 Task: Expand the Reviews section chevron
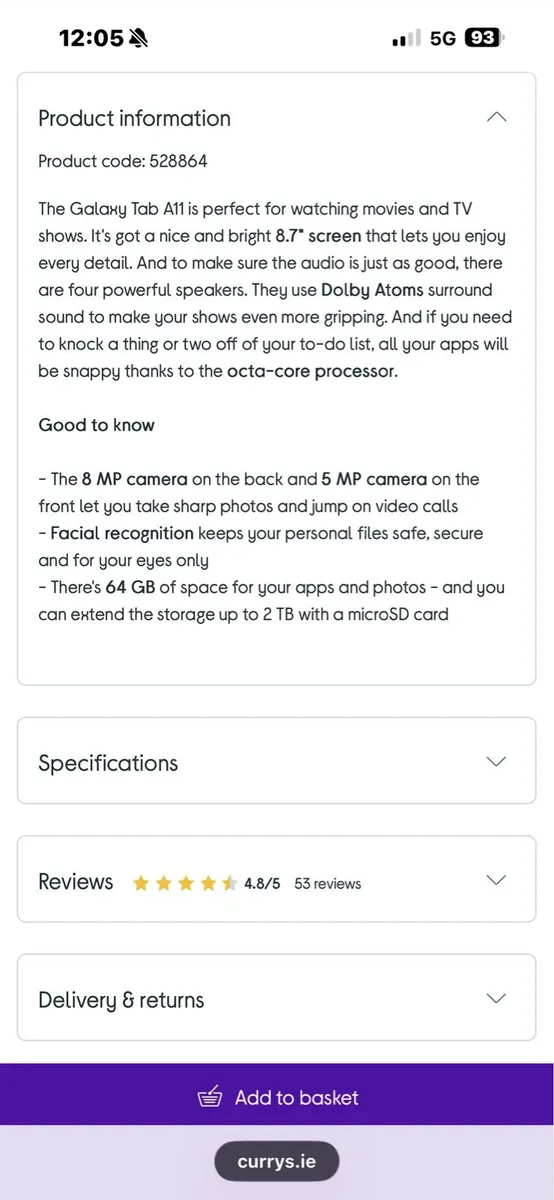496,880
